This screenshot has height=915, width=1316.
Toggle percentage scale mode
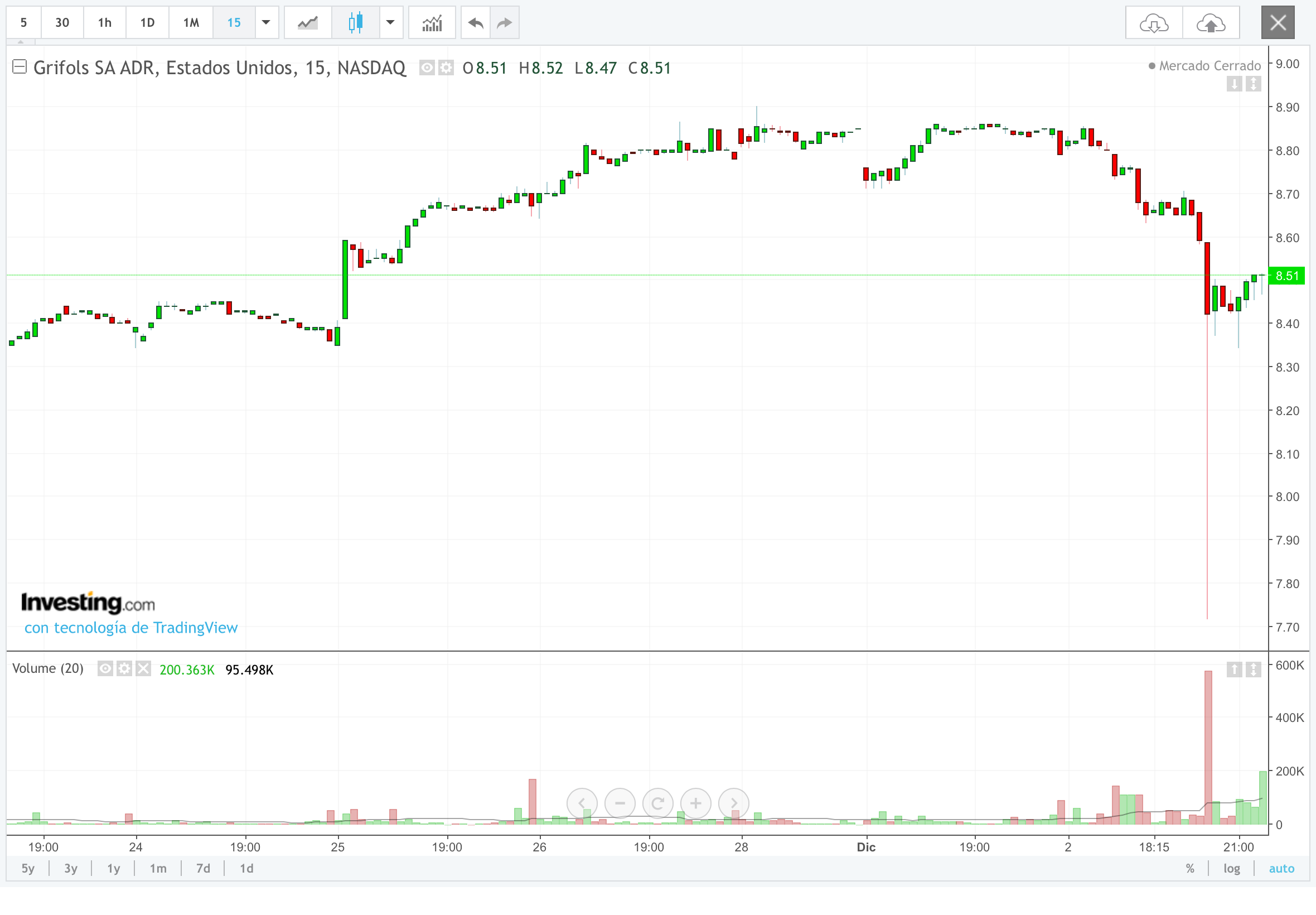1190,869
